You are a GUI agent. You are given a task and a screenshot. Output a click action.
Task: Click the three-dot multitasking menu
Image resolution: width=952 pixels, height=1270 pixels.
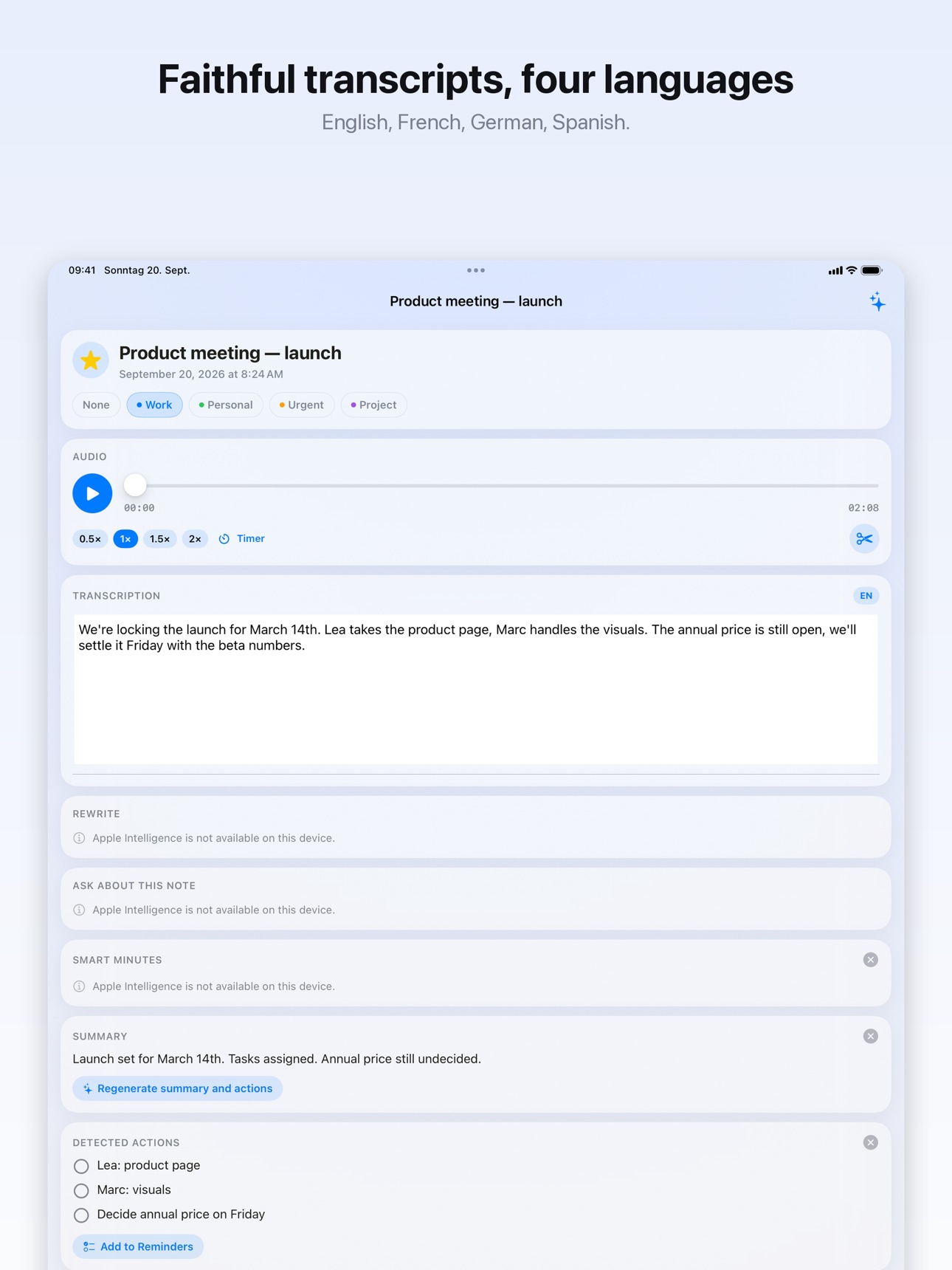pyautogui.click(x=476, y=270)
